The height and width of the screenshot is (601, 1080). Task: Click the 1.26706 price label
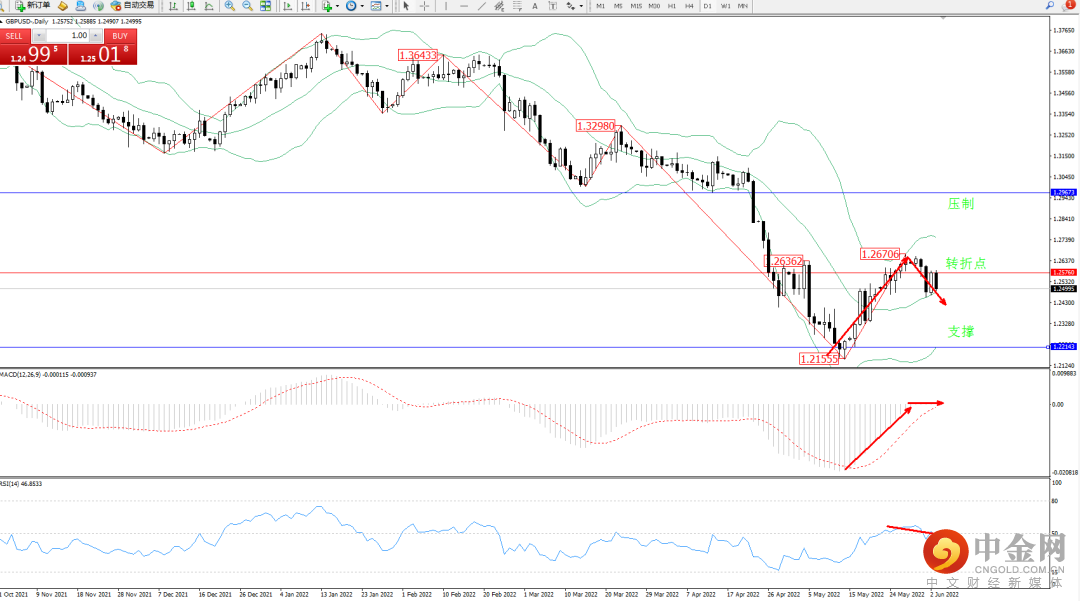point(880,254)
